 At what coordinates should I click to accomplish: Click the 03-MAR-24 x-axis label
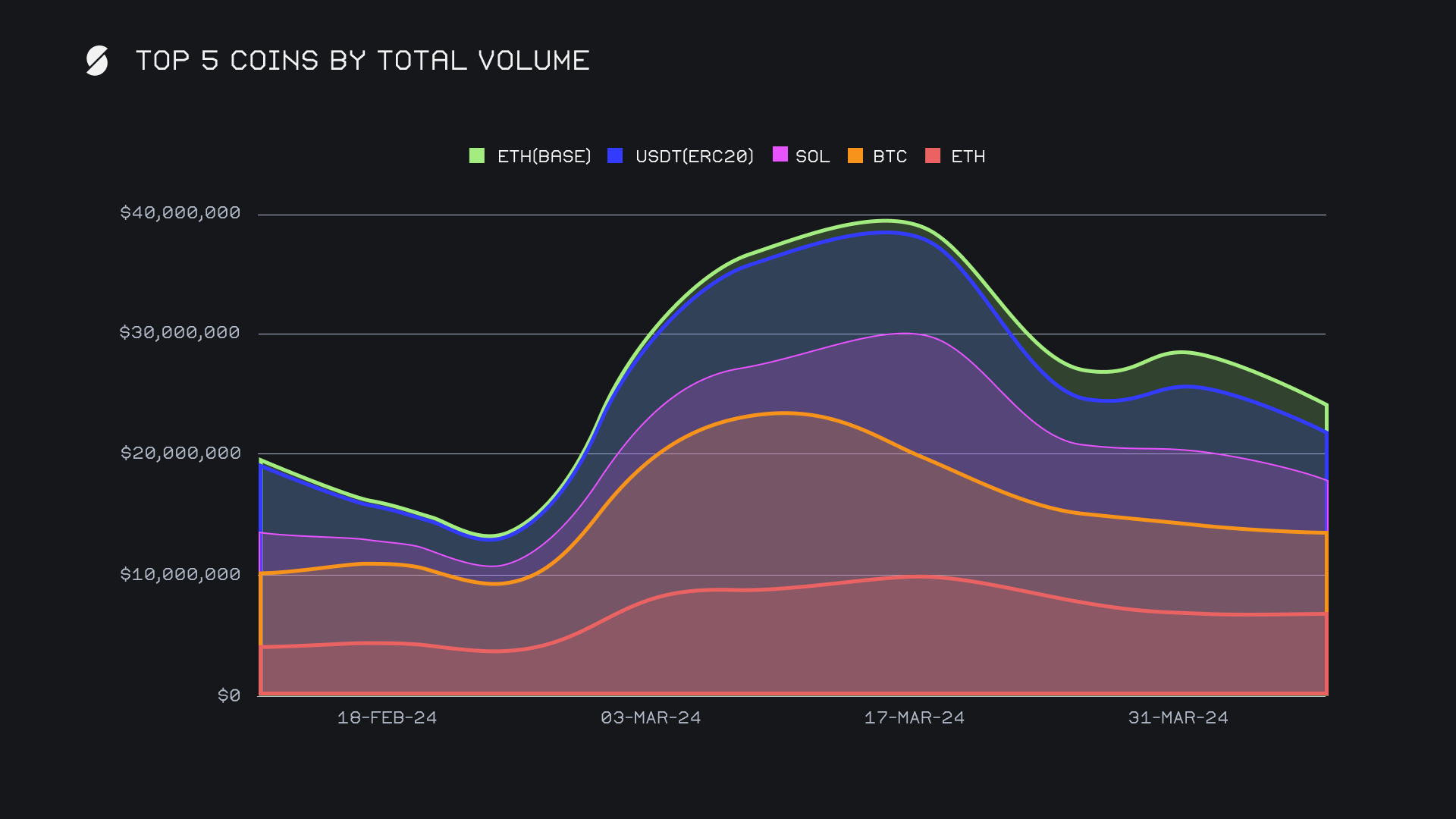click(x=651, y=718)
